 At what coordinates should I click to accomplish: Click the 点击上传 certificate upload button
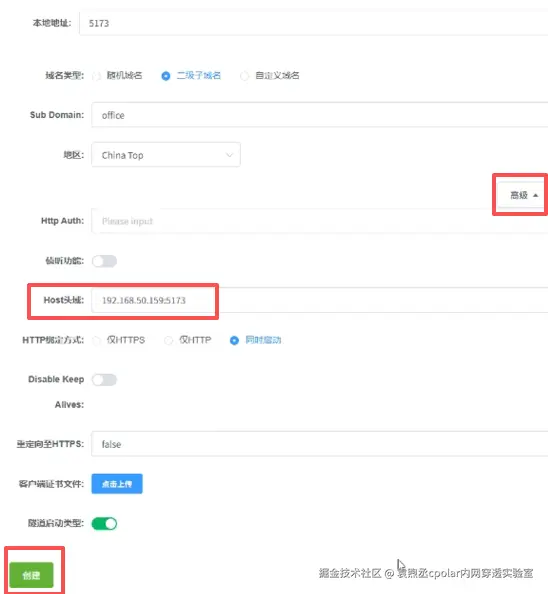tap(117, 484)
